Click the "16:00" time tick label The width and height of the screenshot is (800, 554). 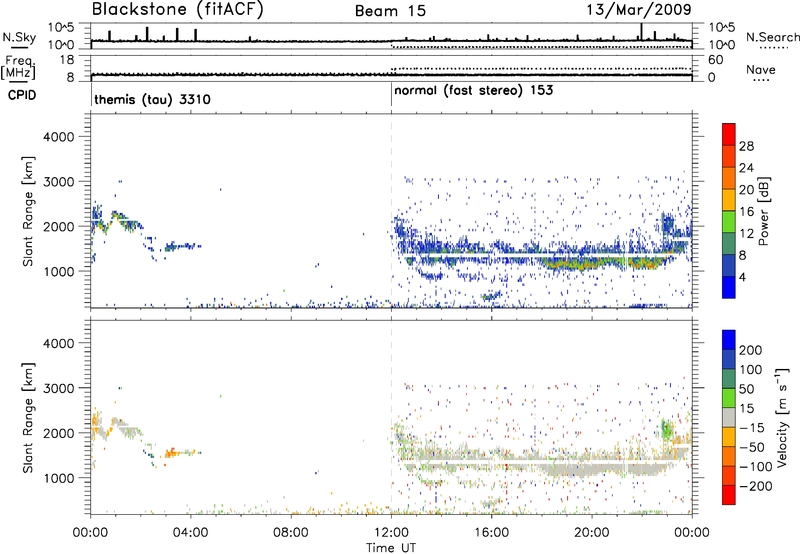[491, 533]
